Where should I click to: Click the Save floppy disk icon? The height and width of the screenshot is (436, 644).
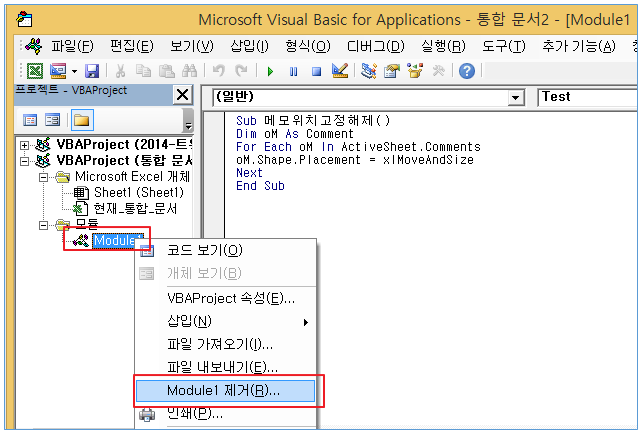coord(92,71)
